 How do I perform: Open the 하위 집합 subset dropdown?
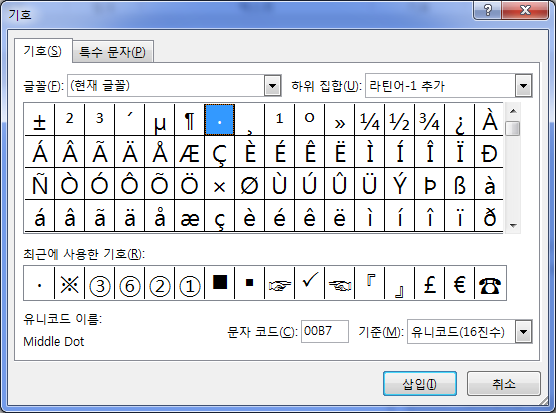pos(523,85)
